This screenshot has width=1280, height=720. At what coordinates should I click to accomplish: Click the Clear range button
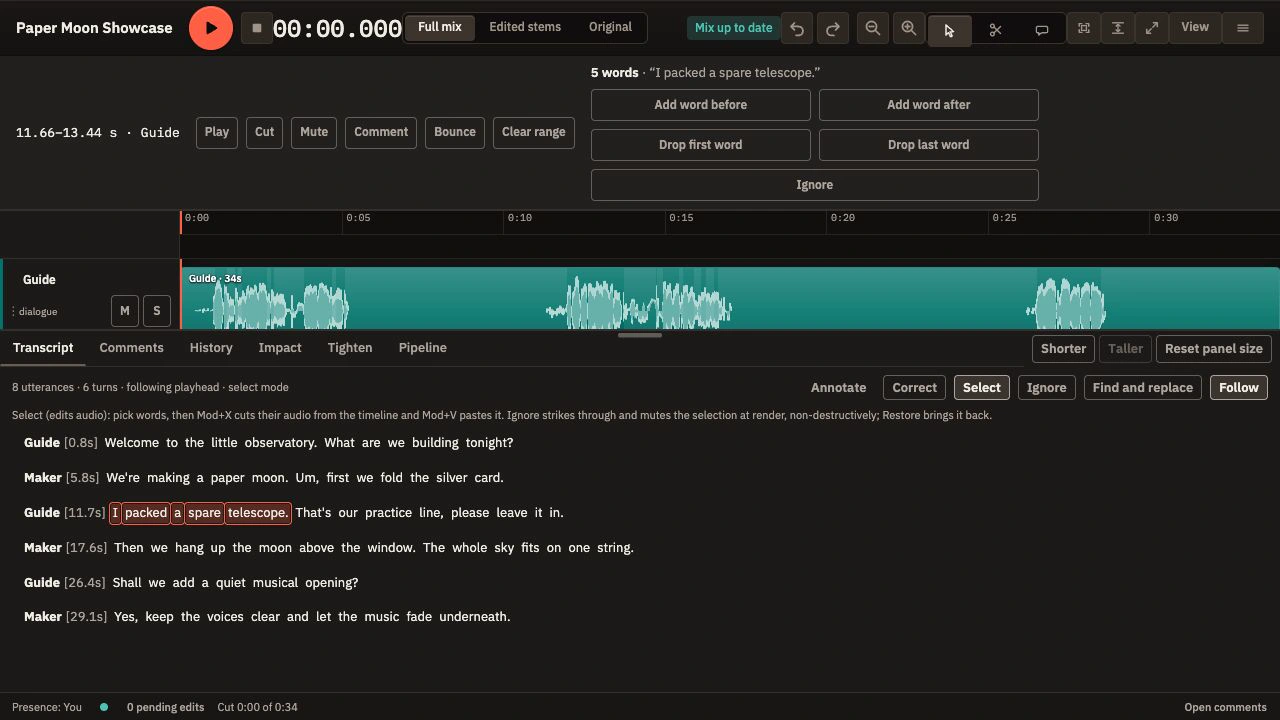click(534, 132)
